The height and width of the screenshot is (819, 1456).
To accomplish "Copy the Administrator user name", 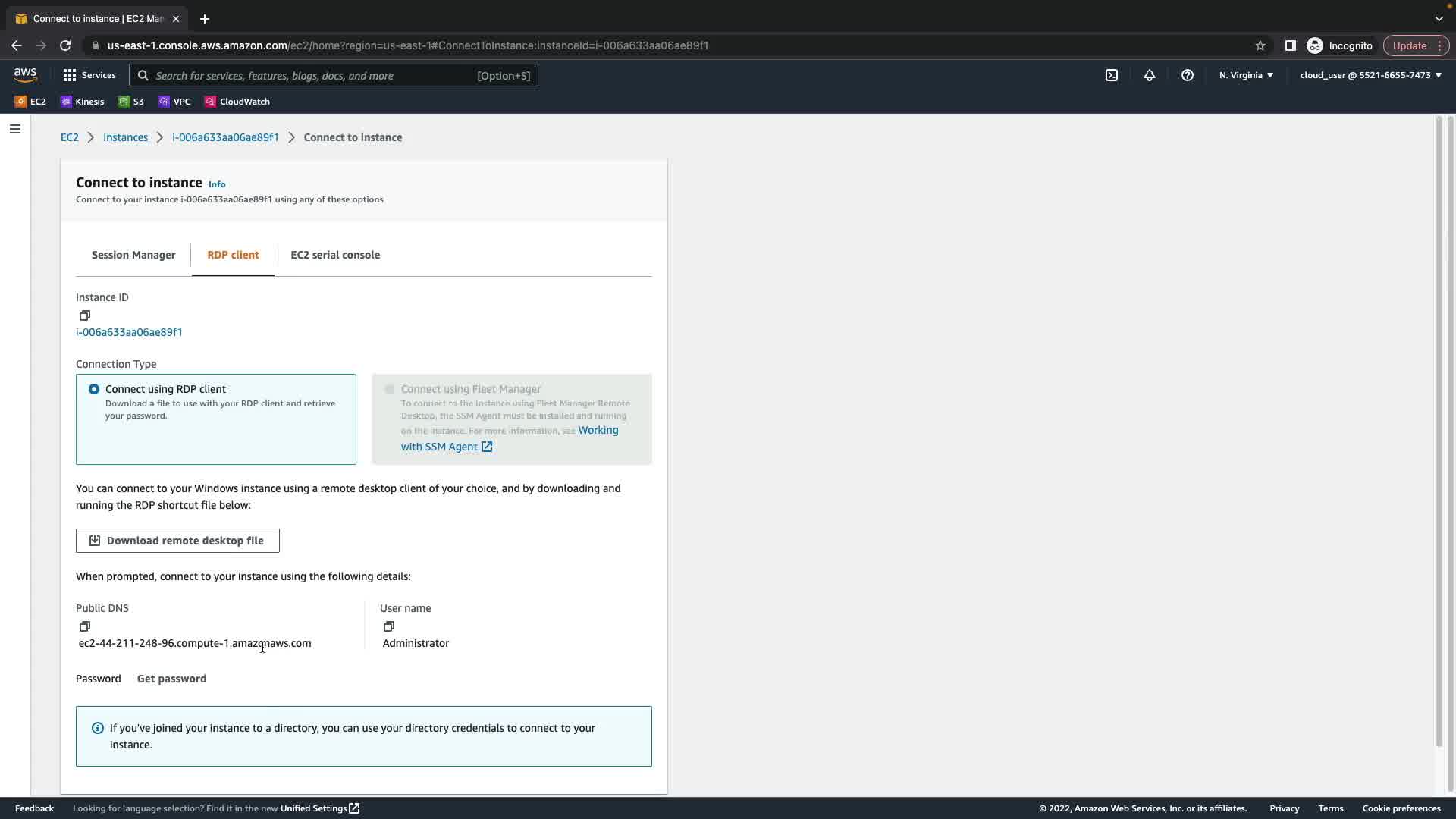I will pyautogui.click(x=389, y=626).
